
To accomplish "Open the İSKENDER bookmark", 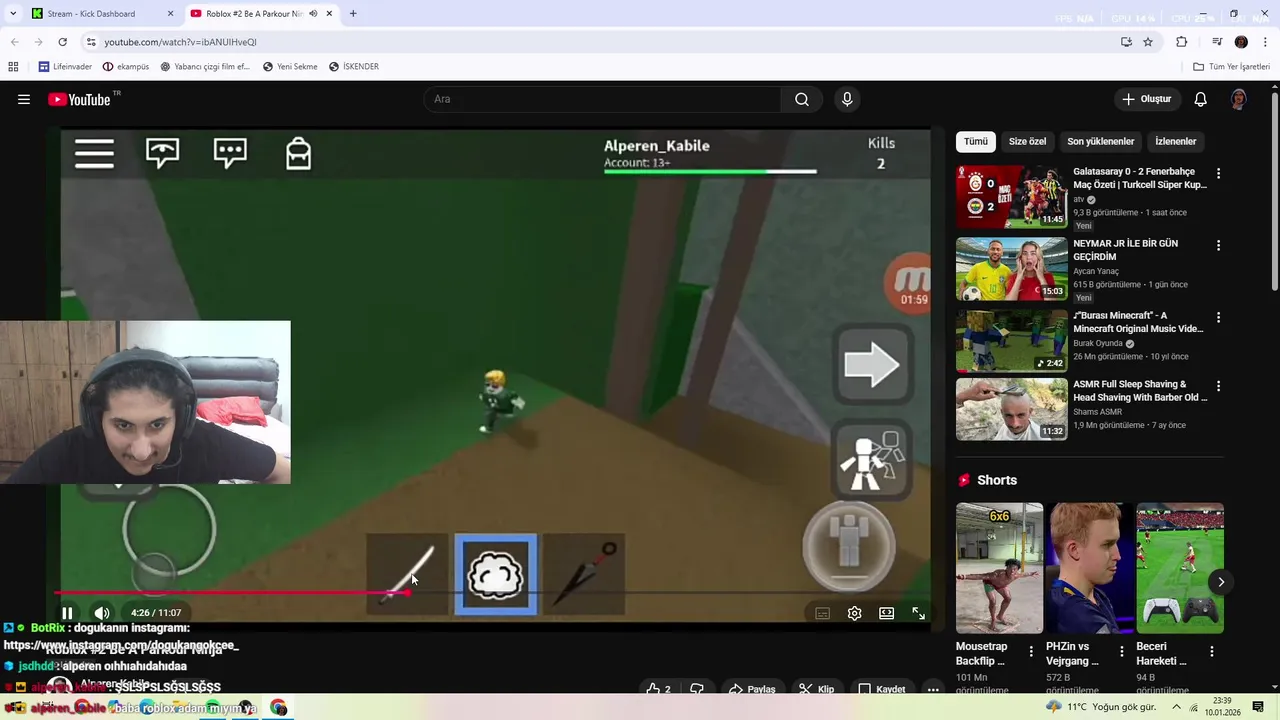I will [x=353, y=67].
